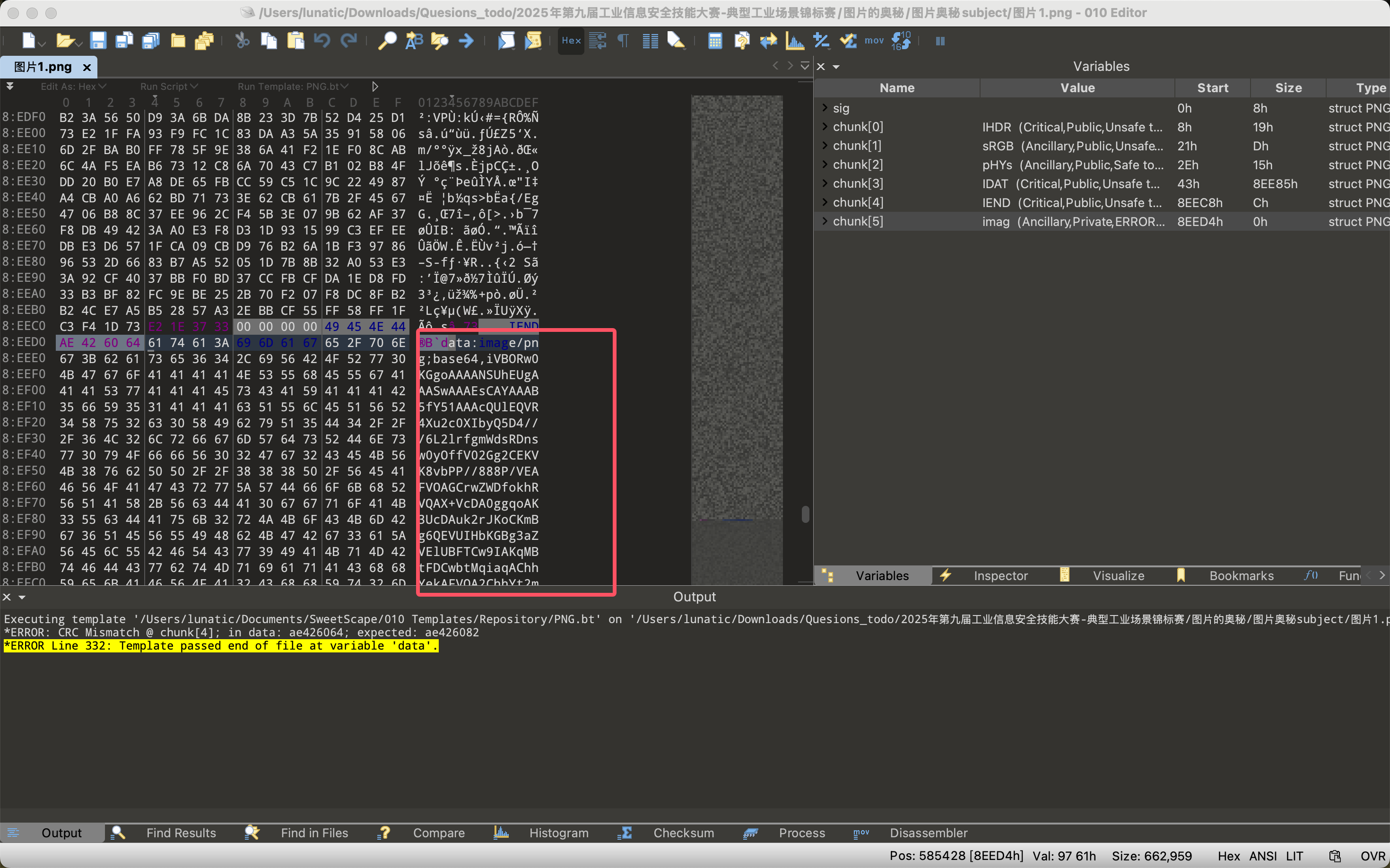
Task: Expand the chunk[3] IDAT row
Action: click(825, 183)
